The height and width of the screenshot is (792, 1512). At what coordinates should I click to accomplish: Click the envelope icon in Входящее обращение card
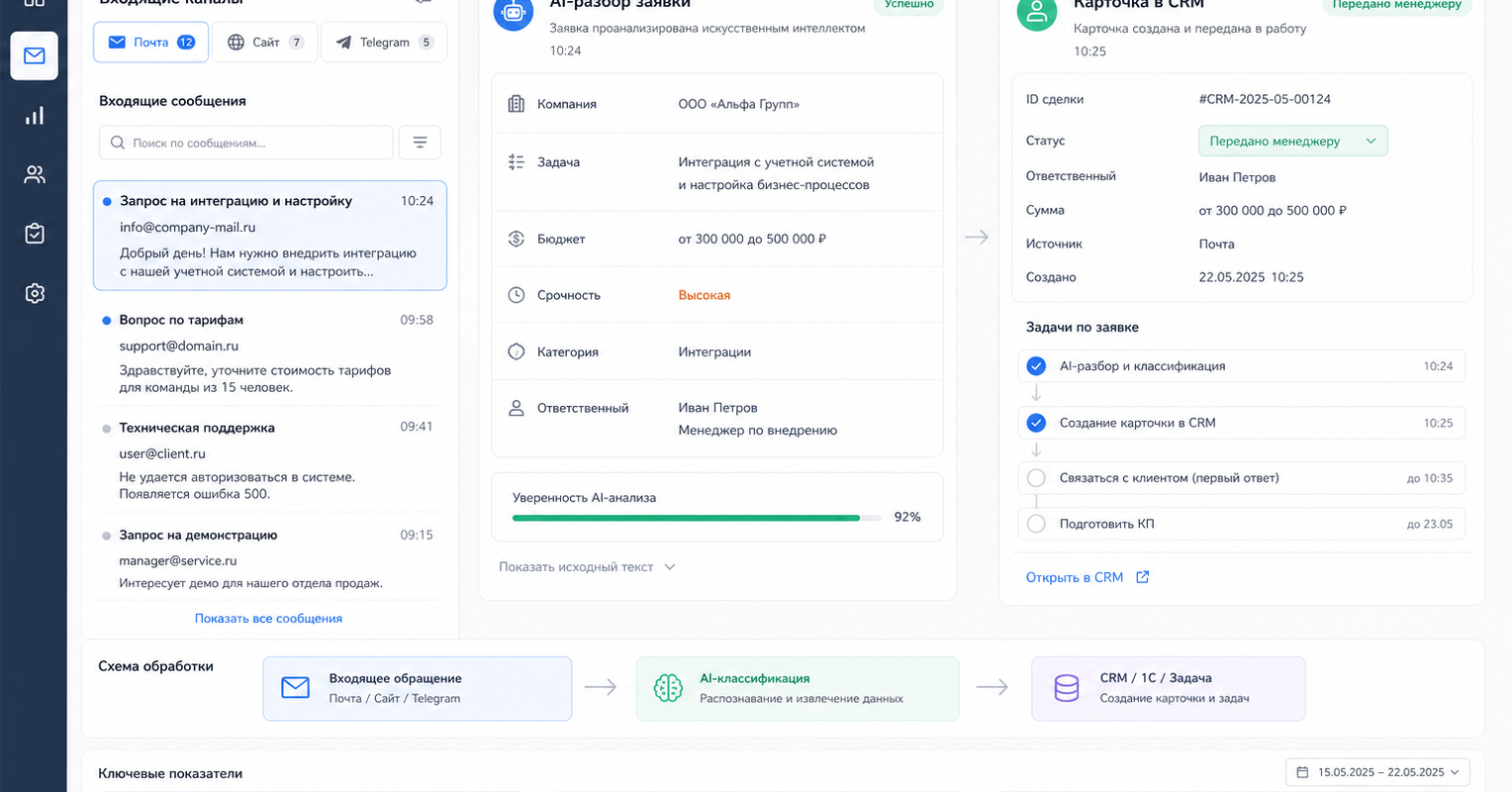coord(295,687)
